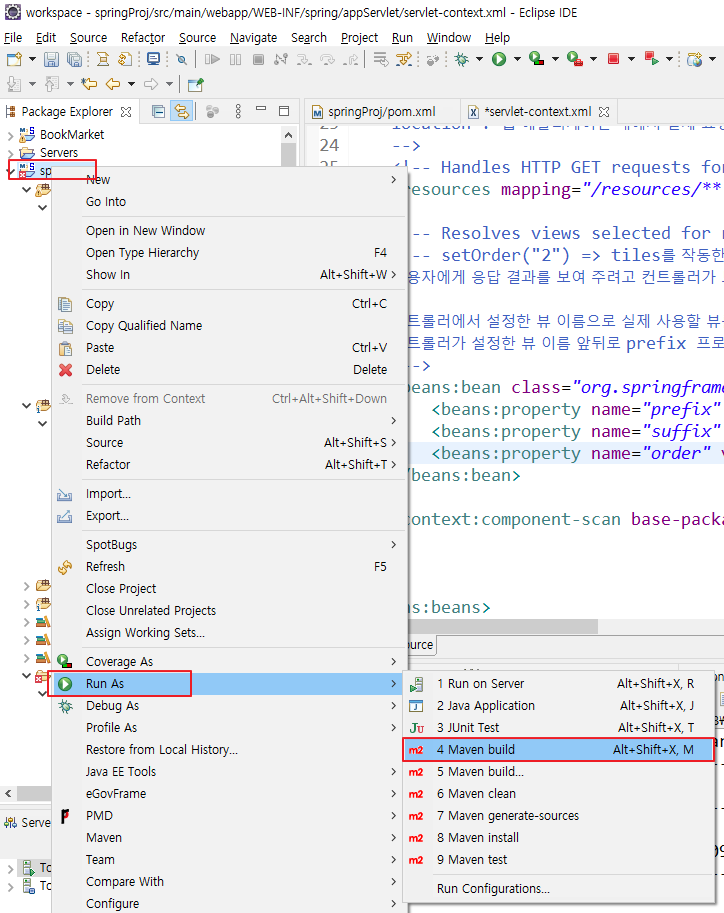Image resolution: width=724 pixels, height=913 pixels.
Task: Open the Navigate menu
Action: pos(253,38)
